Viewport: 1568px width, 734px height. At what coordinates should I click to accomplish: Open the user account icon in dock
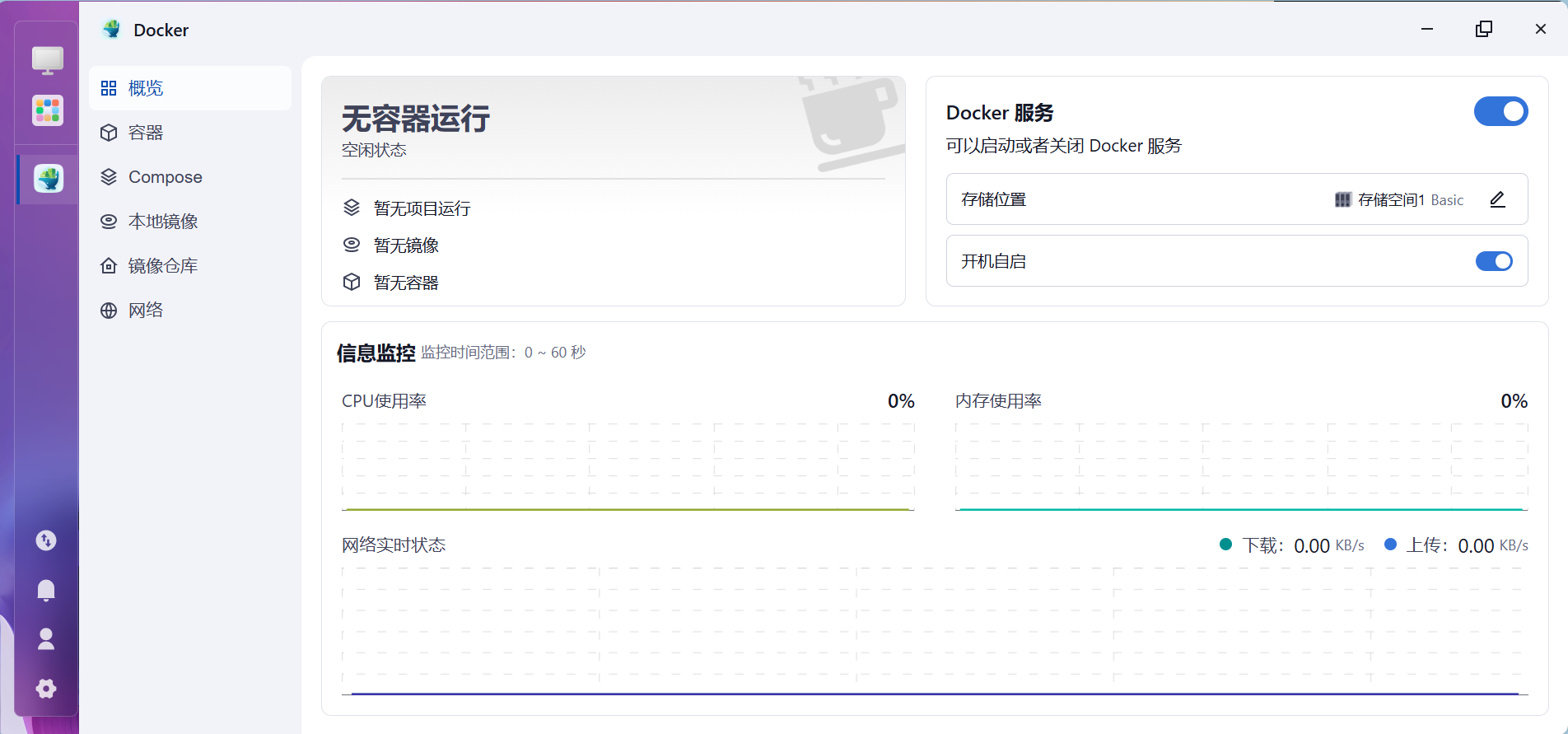(x=46, y=639)
